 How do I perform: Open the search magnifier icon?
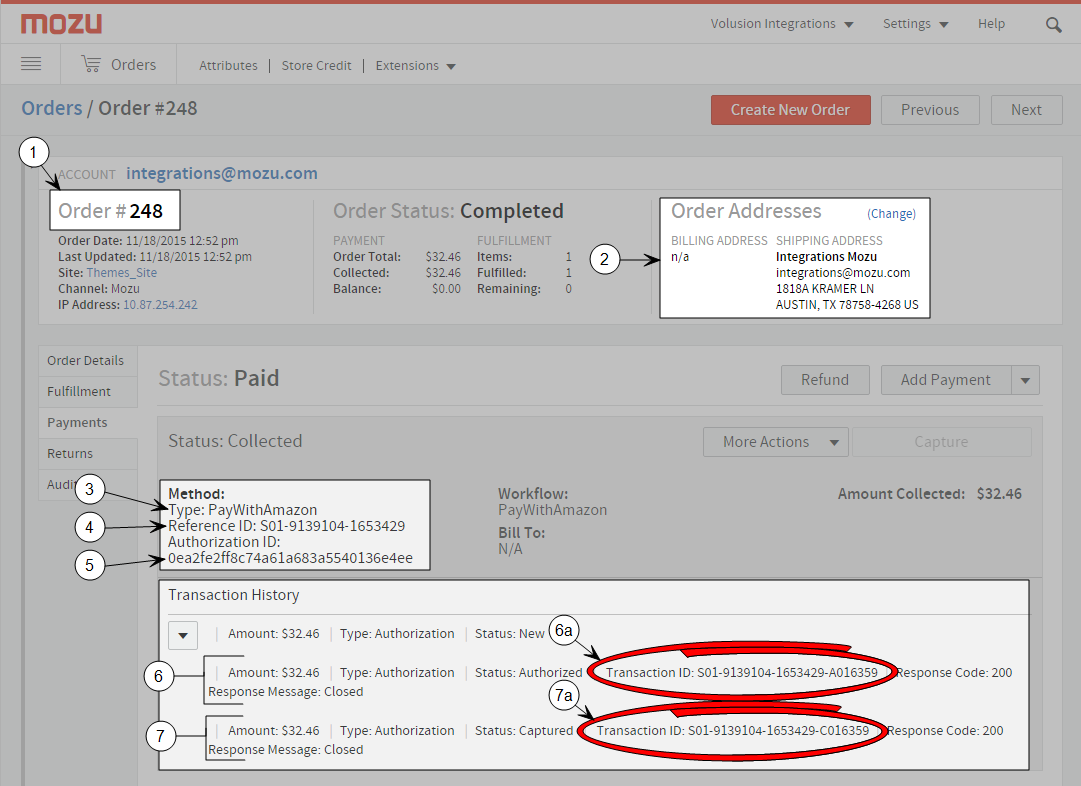(x=1053, y=26)
